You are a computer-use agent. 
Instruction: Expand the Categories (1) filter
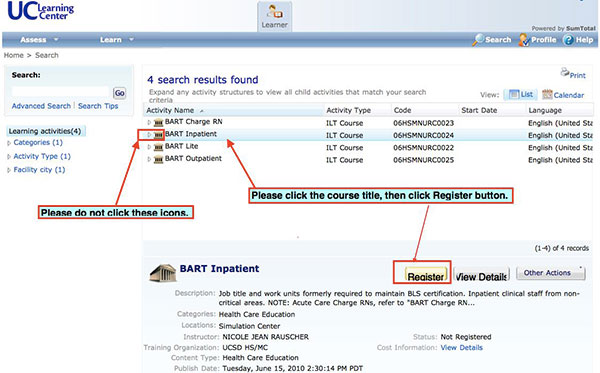(9, 143)
